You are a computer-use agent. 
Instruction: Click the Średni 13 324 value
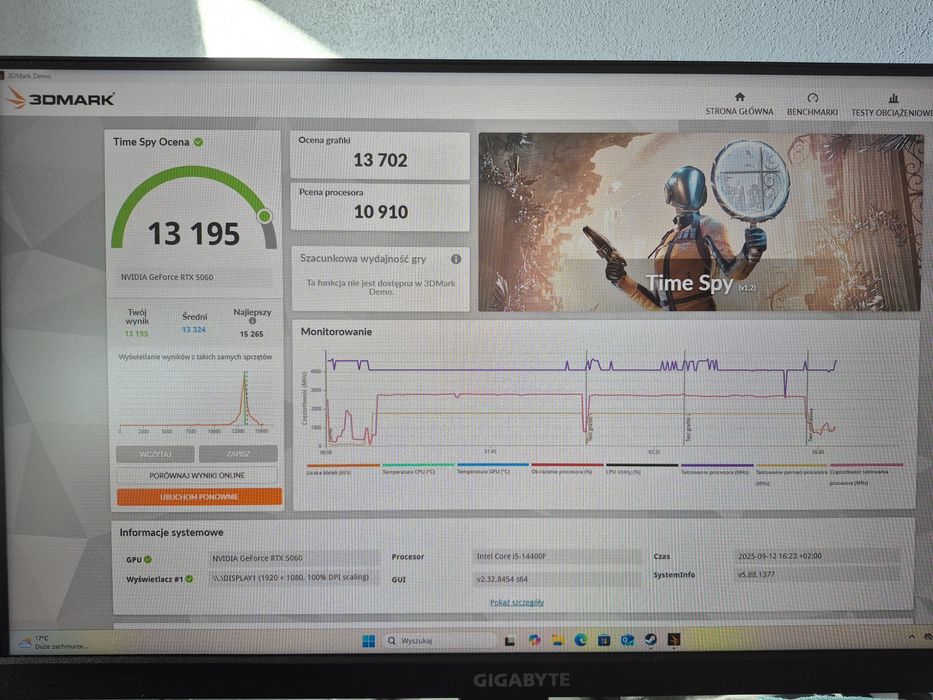[194, 329]
